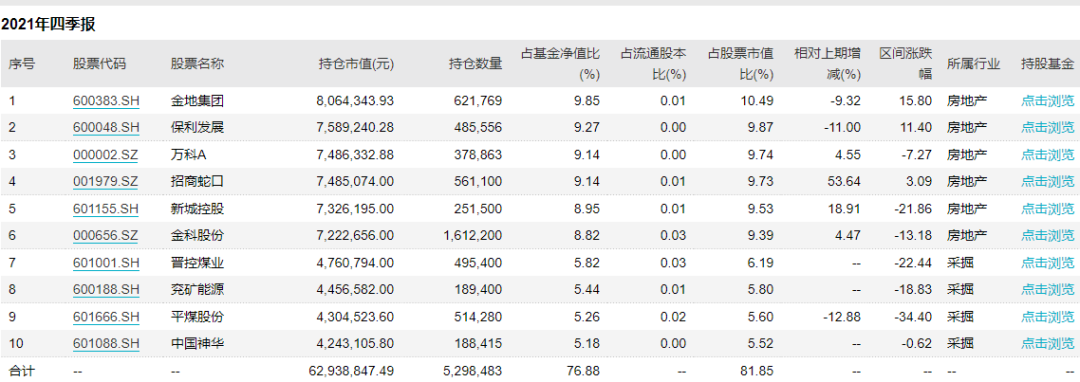Open stock code link 000656.SZ
The width and height of the screenshot is (1080, 382).
coord(105,235)
